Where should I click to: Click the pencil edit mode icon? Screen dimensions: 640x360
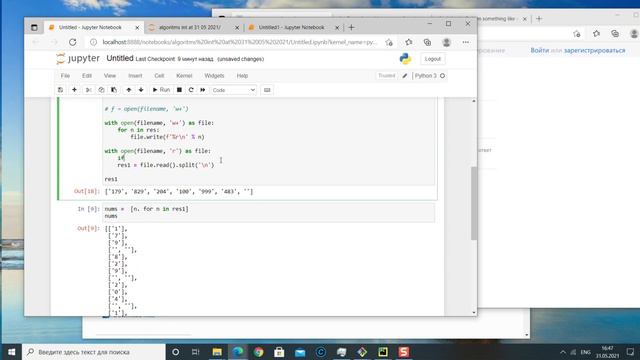405,76
